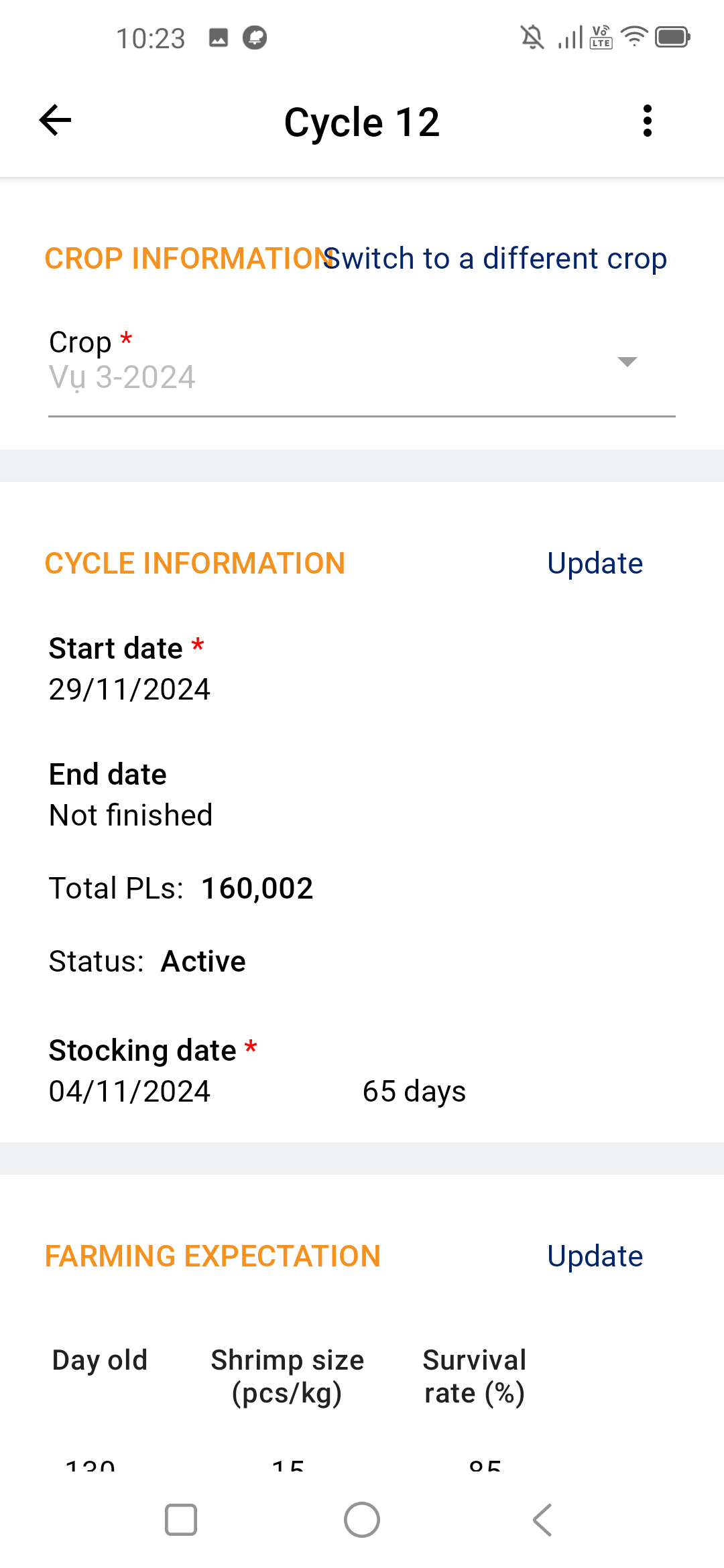Tap the Android back chevron
724x1568 pixels.
pyautogui.click(x=542, y=1520)
